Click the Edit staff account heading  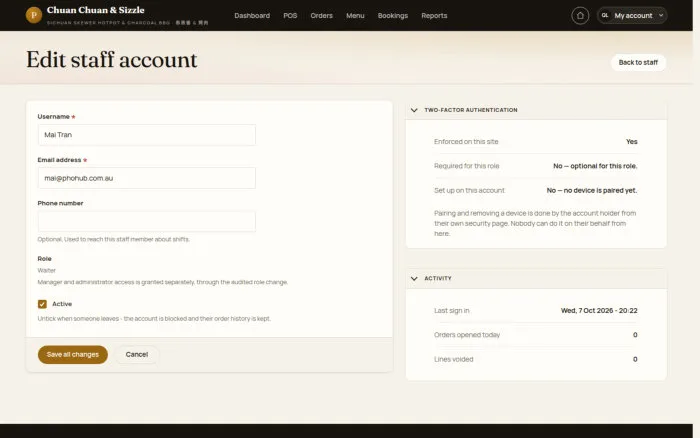(x=112, y=60)
